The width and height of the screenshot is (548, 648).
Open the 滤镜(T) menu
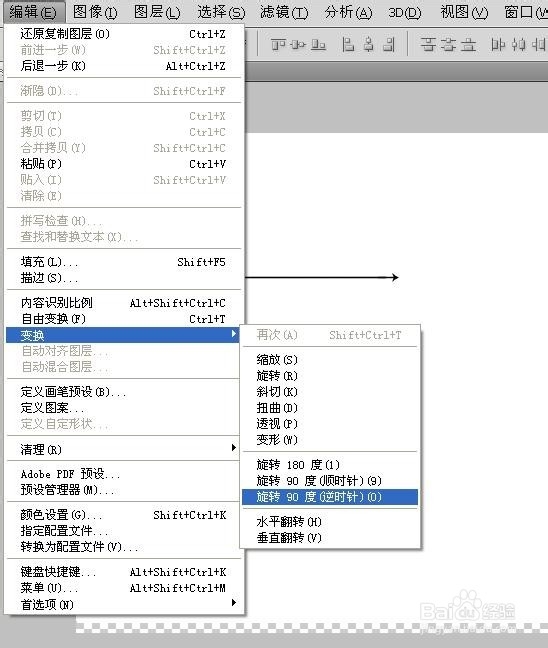click(x=284, y=12)
